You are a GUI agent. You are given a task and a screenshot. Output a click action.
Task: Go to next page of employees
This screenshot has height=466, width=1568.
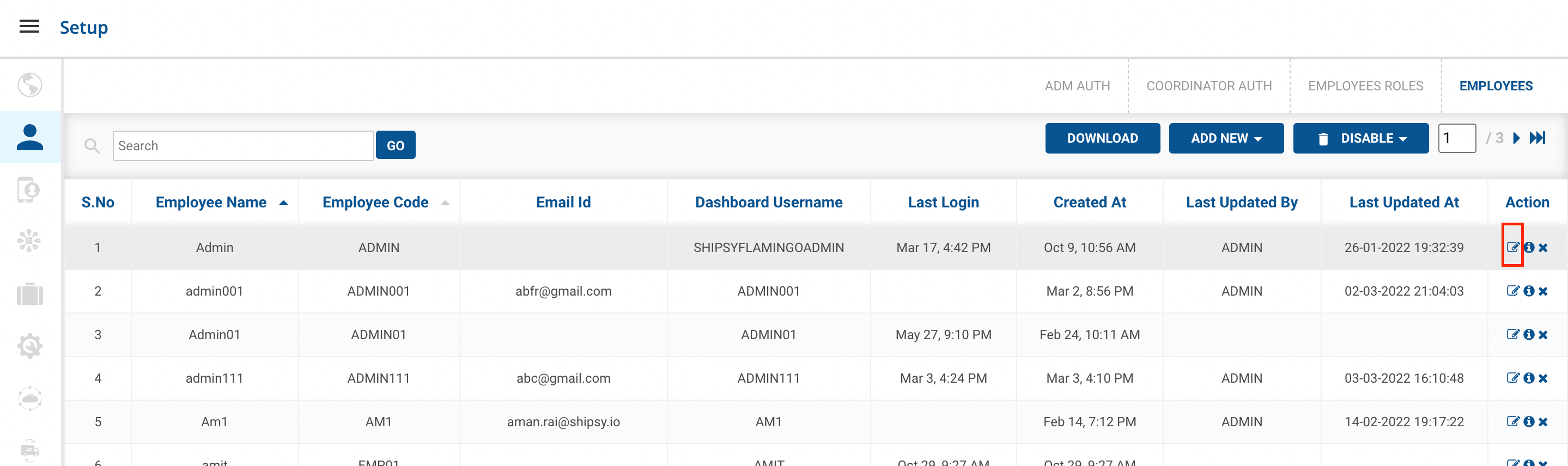(x=1517, y=138)
